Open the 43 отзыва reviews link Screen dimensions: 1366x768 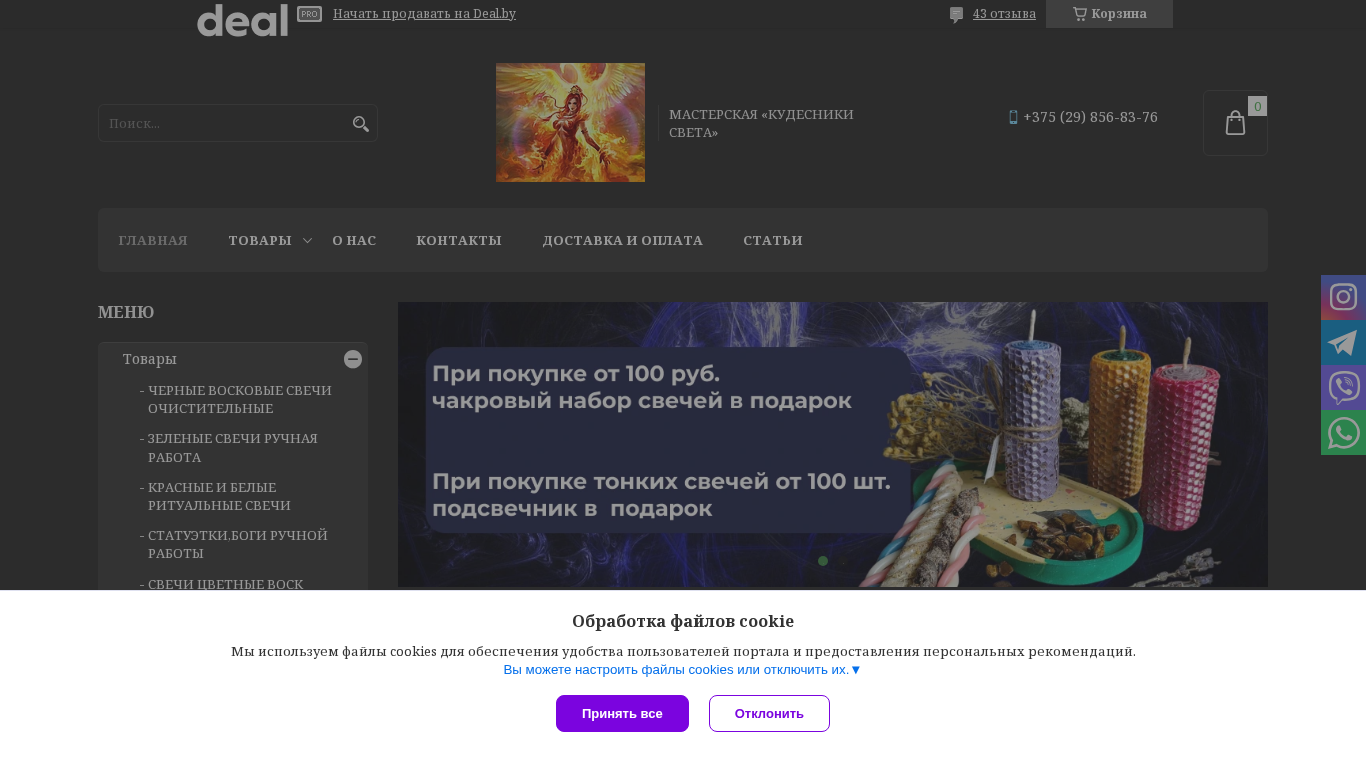click(1004, 14)
